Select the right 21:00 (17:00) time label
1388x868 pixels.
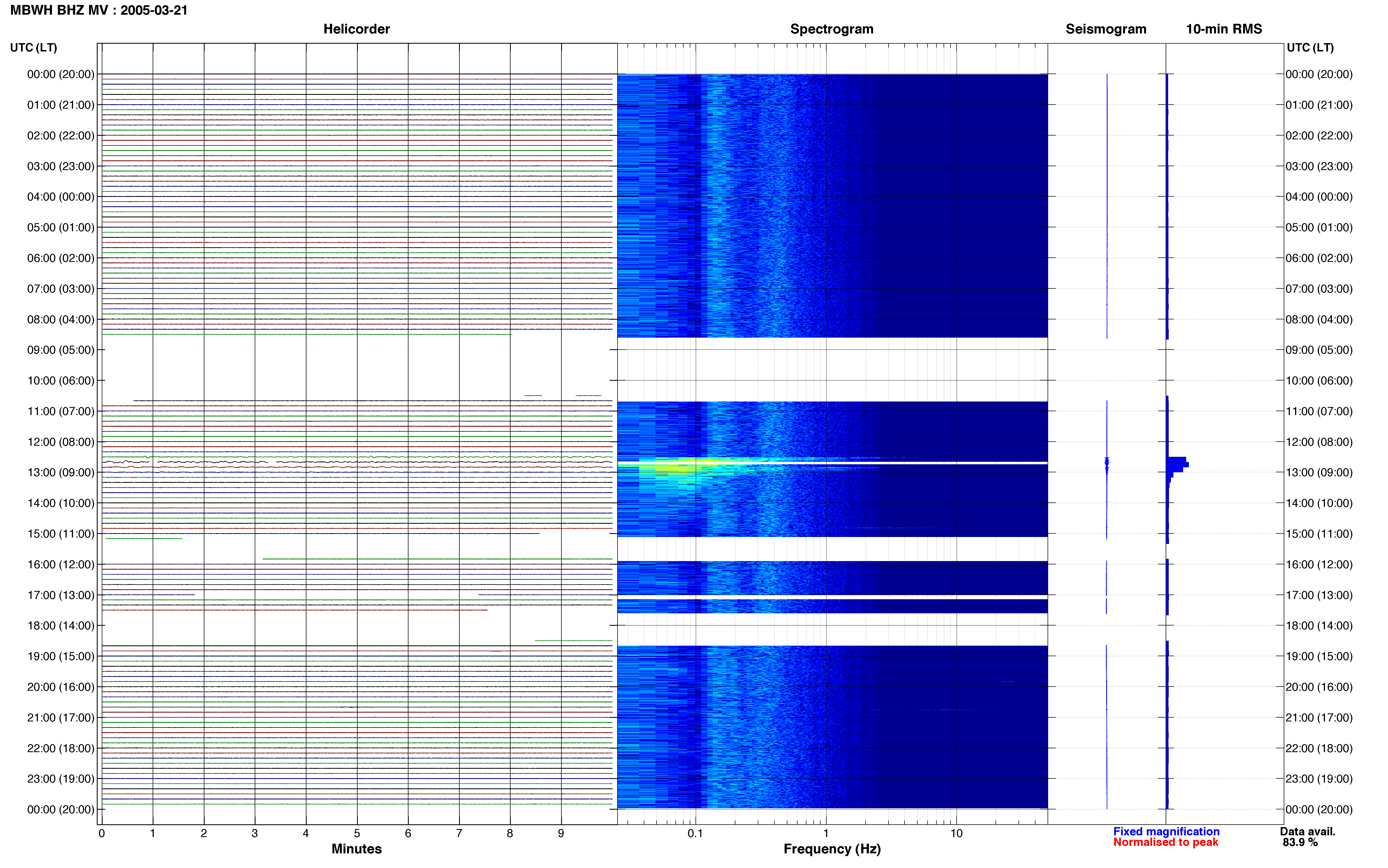pos(1319,718)
